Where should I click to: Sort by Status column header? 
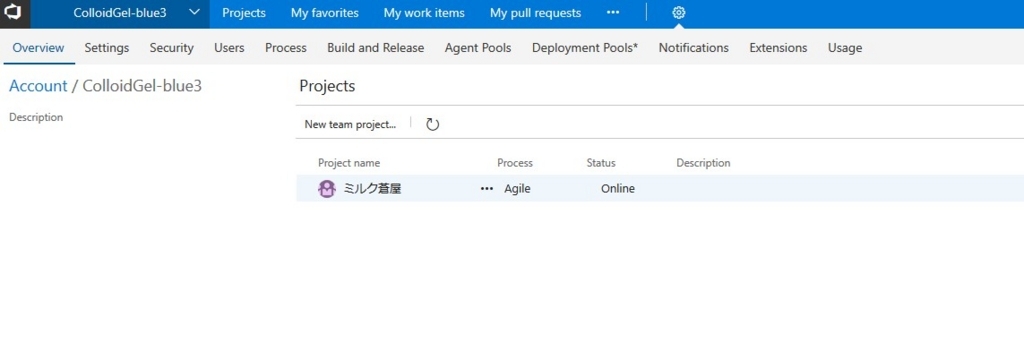coord(601,163)
